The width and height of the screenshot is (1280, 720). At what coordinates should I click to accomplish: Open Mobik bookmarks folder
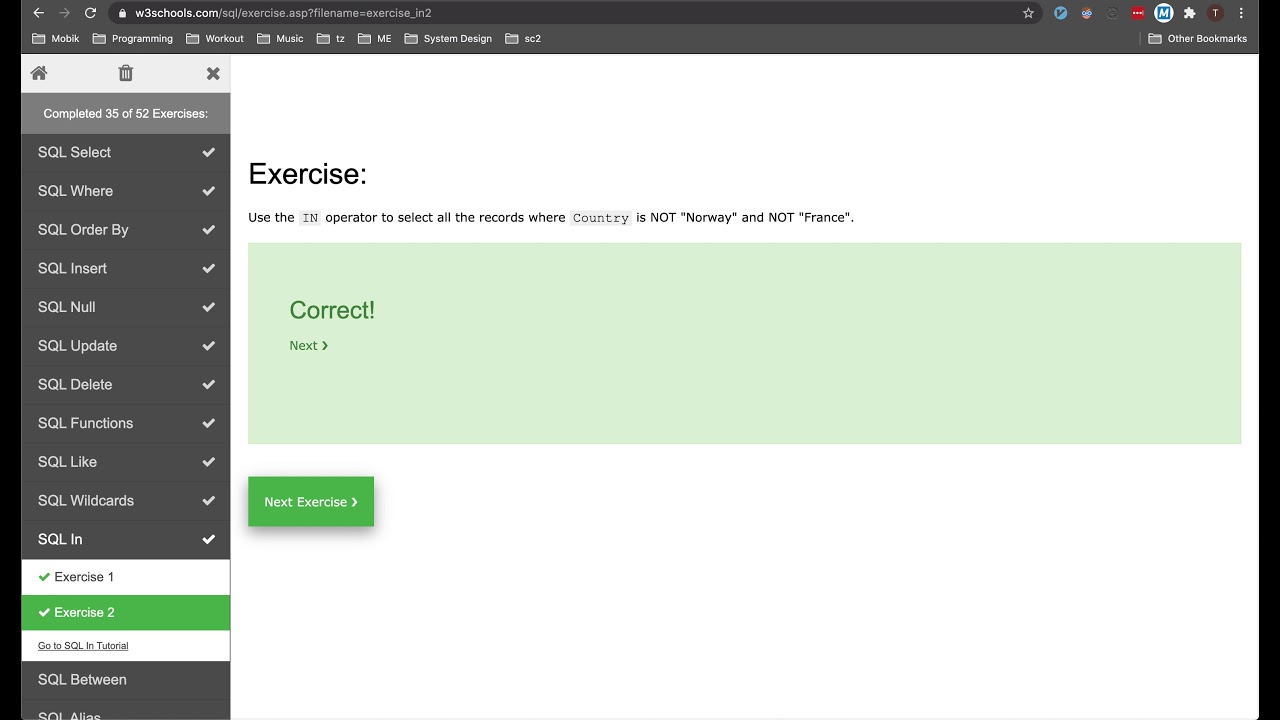point(56,38)
